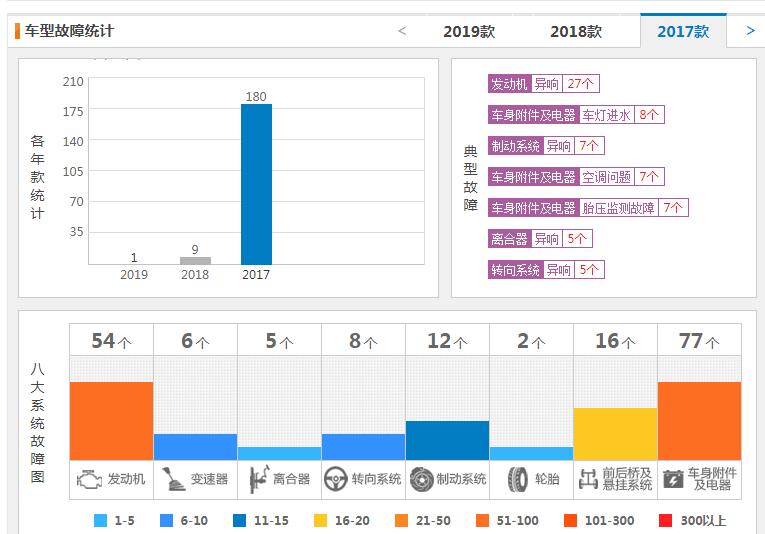The image size is (765, 534).
Task: Click the 180 value label above bar
Action: (256, 97)
